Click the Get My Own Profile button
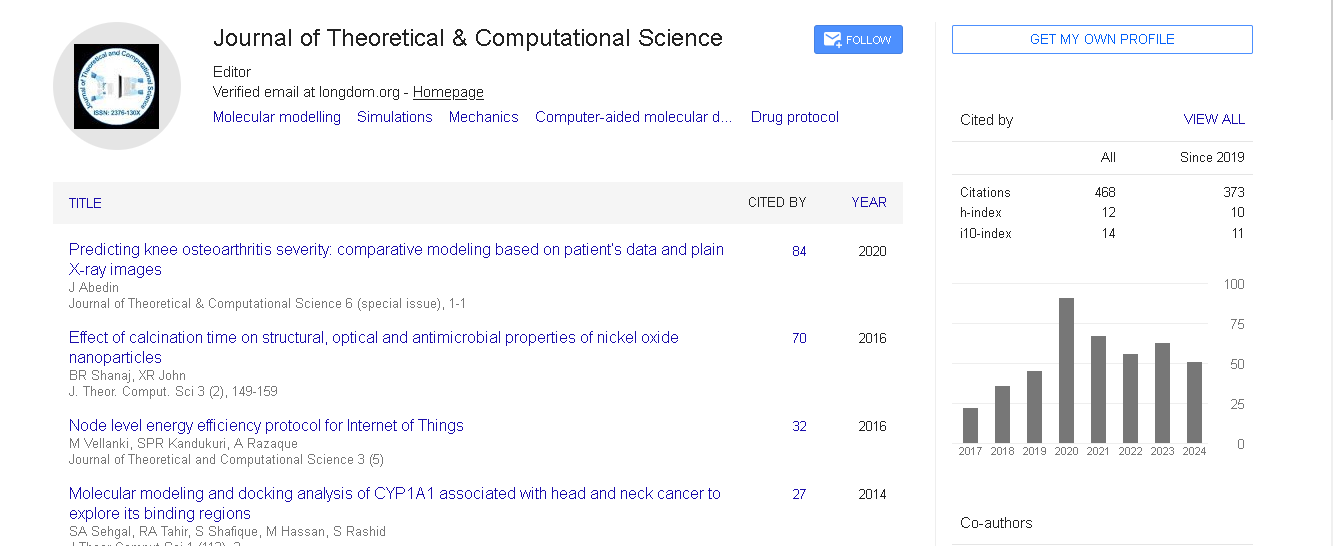This screenshot has height=546, width=1333. click(1101, 39)
